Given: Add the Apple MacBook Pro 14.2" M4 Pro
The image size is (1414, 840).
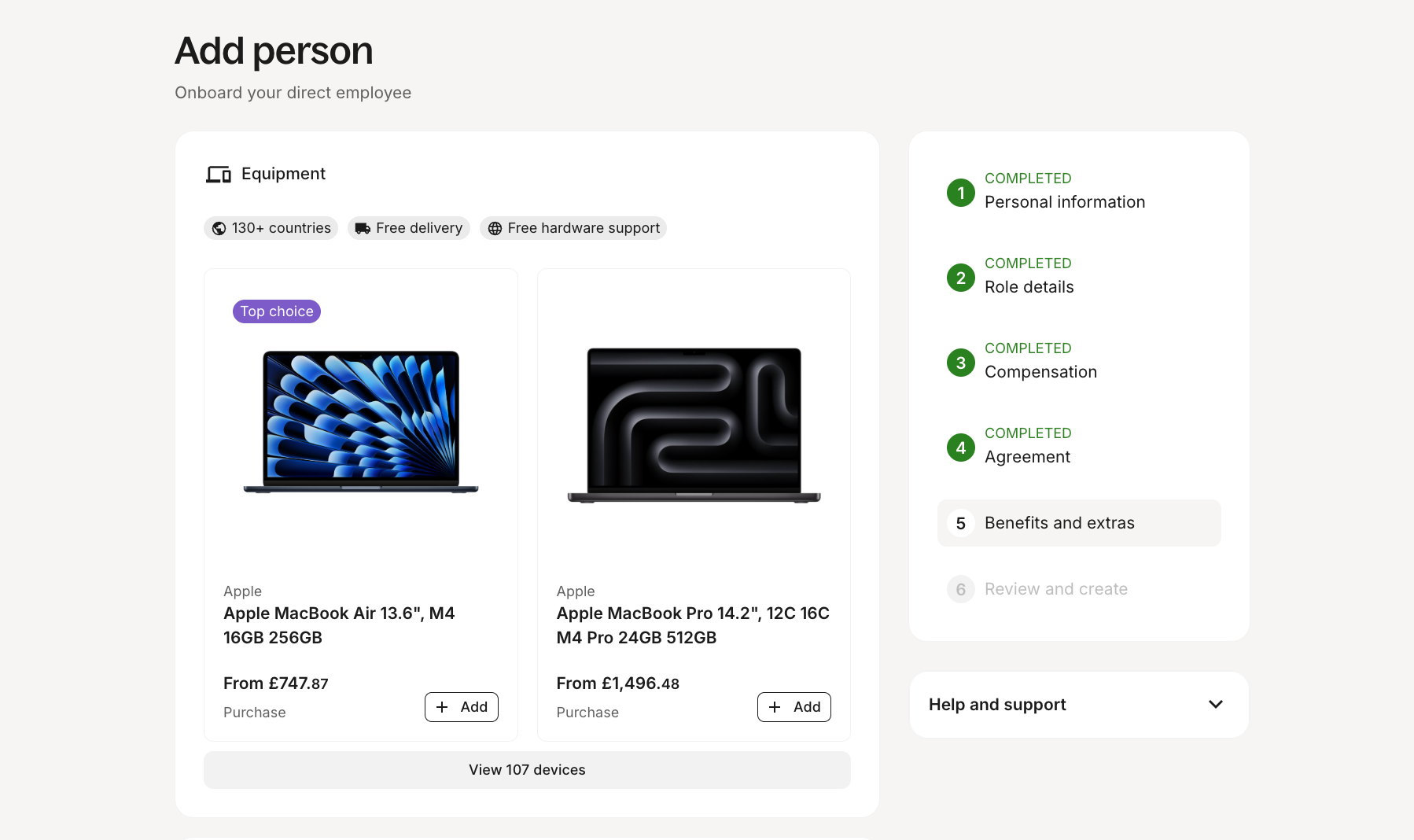Looking at the screenshot, I should click(x=794, y=707).
